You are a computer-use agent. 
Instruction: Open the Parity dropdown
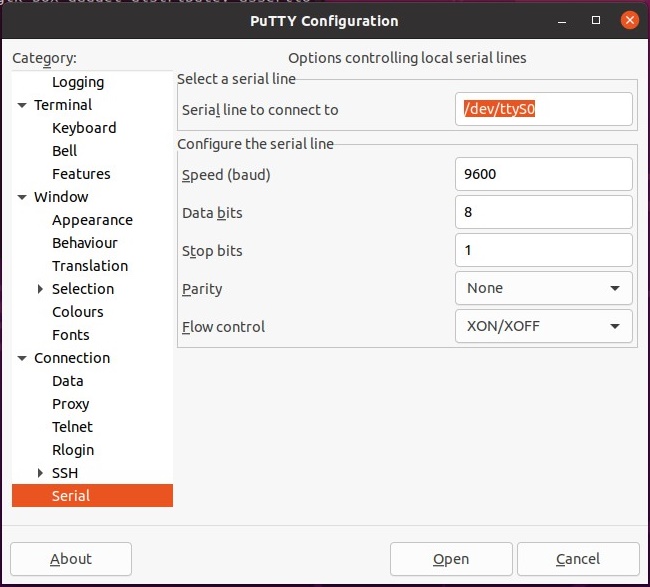(x=543, y=288)
